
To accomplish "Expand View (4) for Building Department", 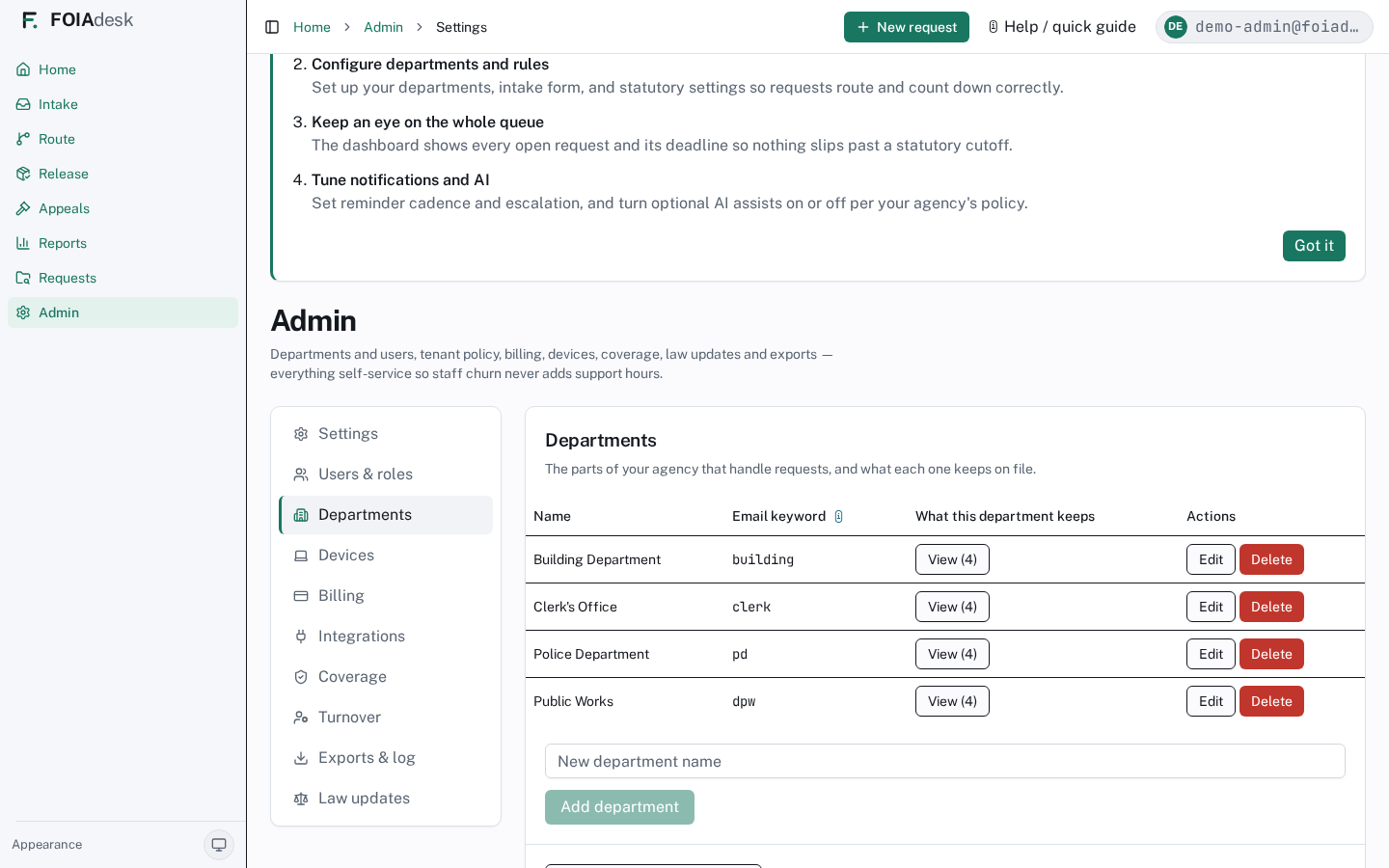I will [x=952, y=559].
